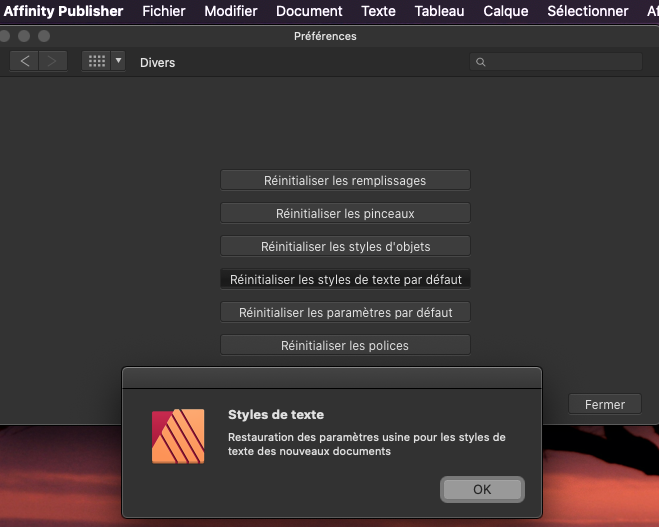Screen dimensions: 659x527
Task: Open the Fichier menu
Action: tap(163, 11)
